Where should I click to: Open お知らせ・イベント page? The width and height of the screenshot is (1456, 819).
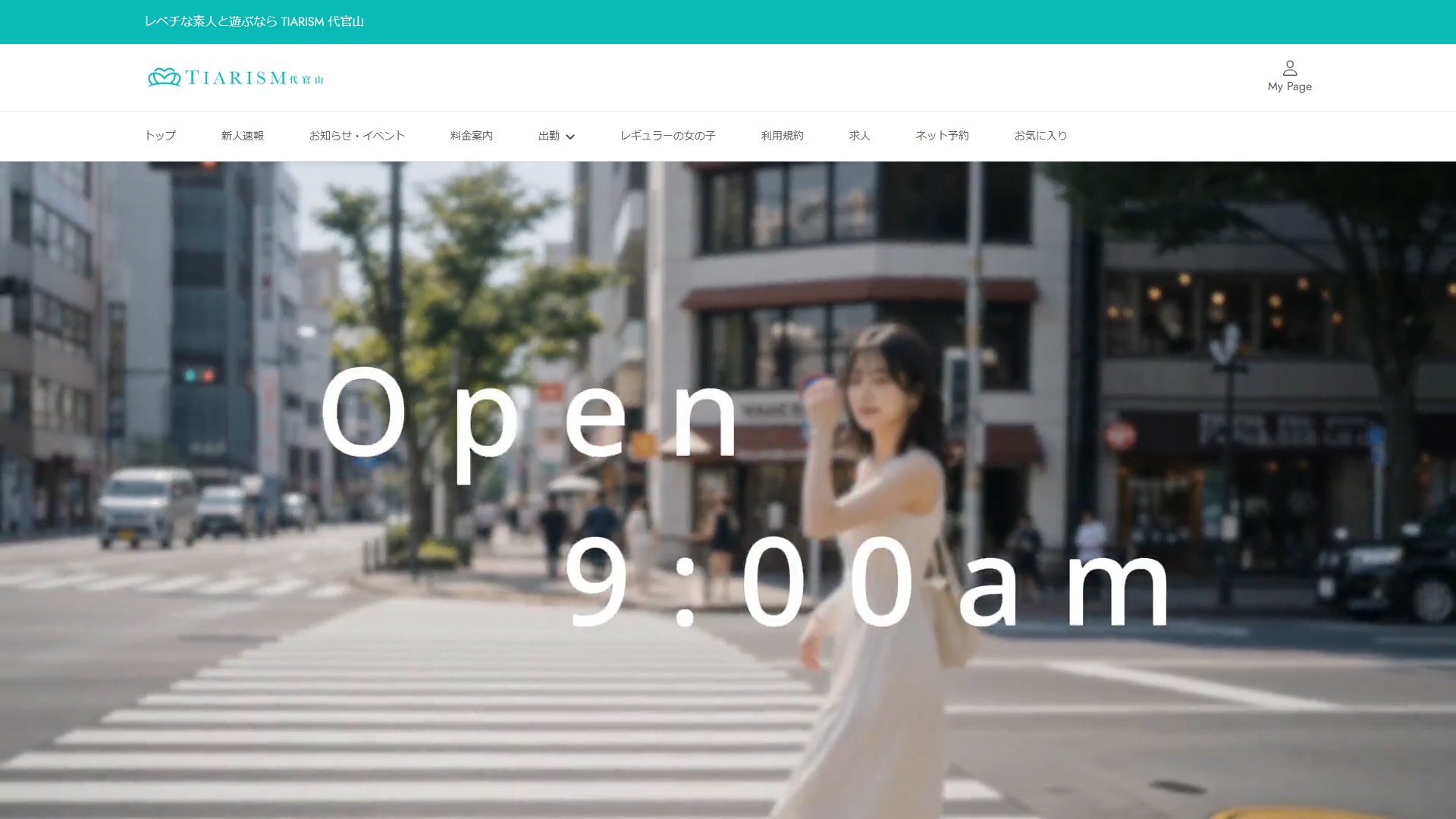357,136
